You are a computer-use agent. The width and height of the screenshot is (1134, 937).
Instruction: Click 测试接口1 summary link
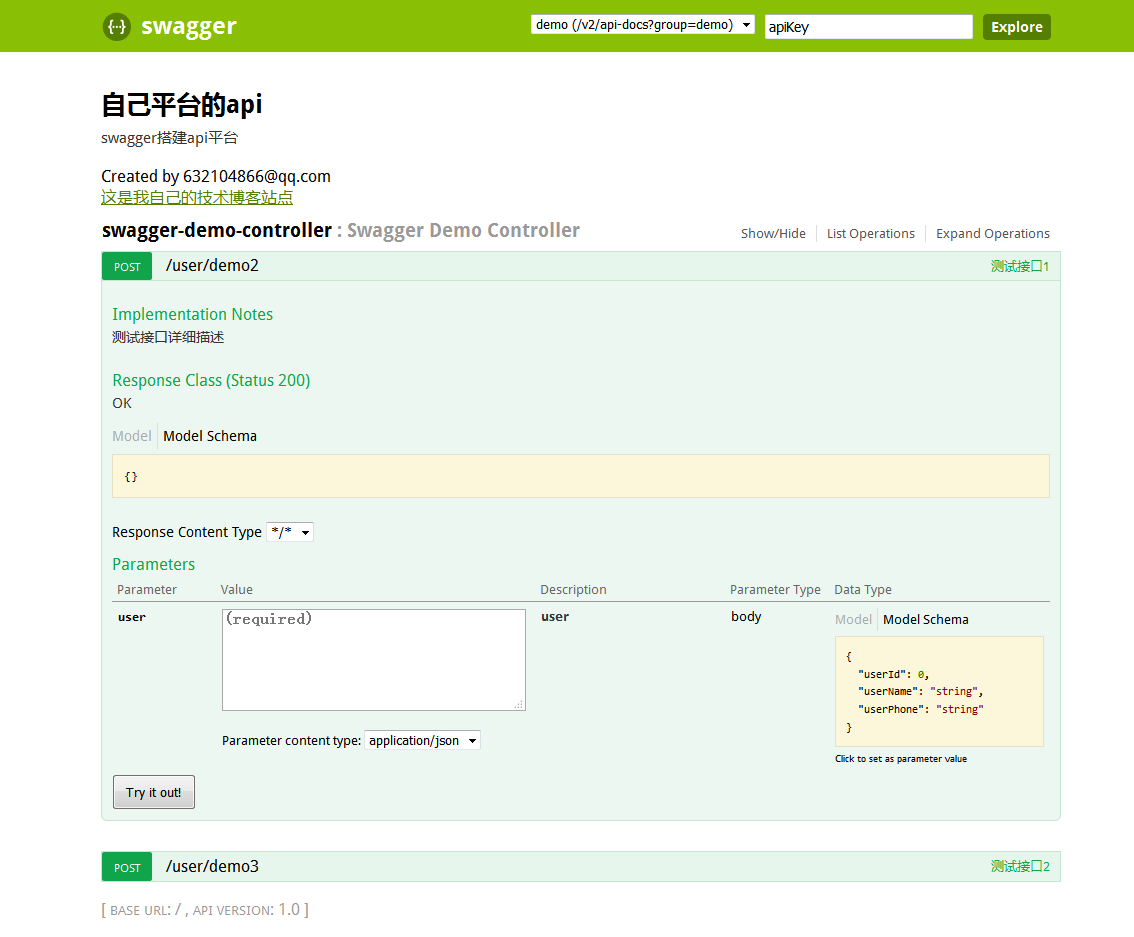pos(1020,266)
